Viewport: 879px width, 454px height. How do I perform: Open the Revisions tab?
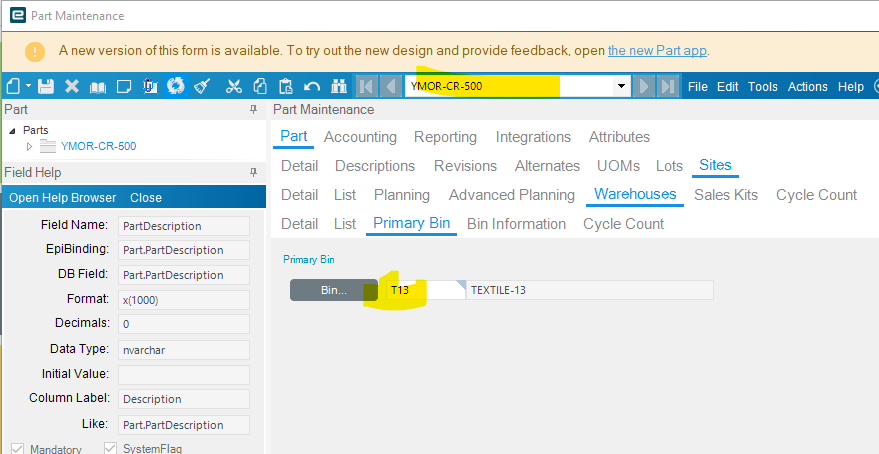click(465, 166)
